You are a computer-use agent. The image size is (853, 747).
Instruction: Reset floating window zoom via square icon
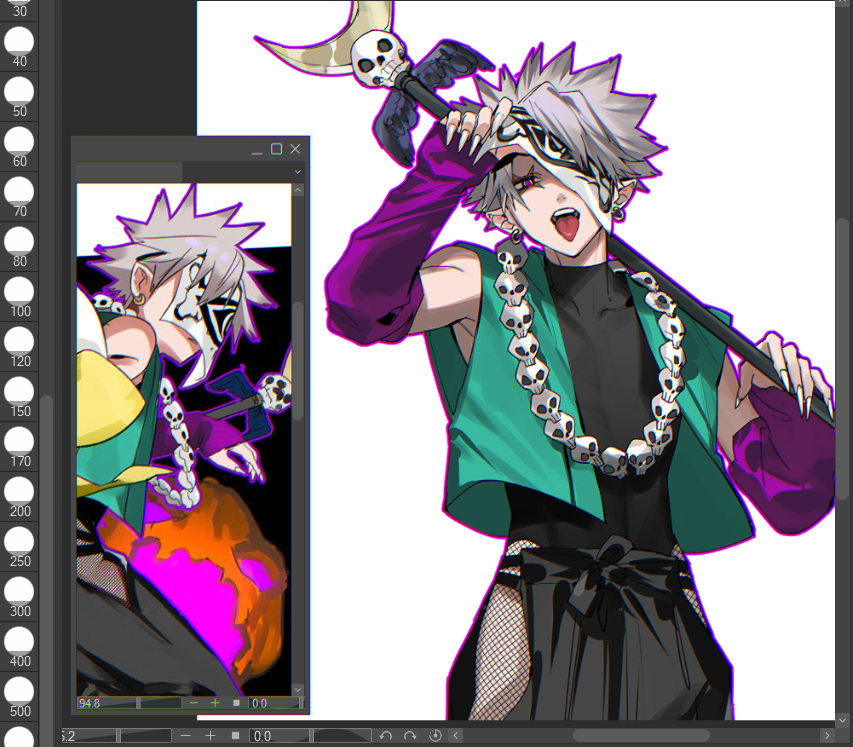click(236, 703)
